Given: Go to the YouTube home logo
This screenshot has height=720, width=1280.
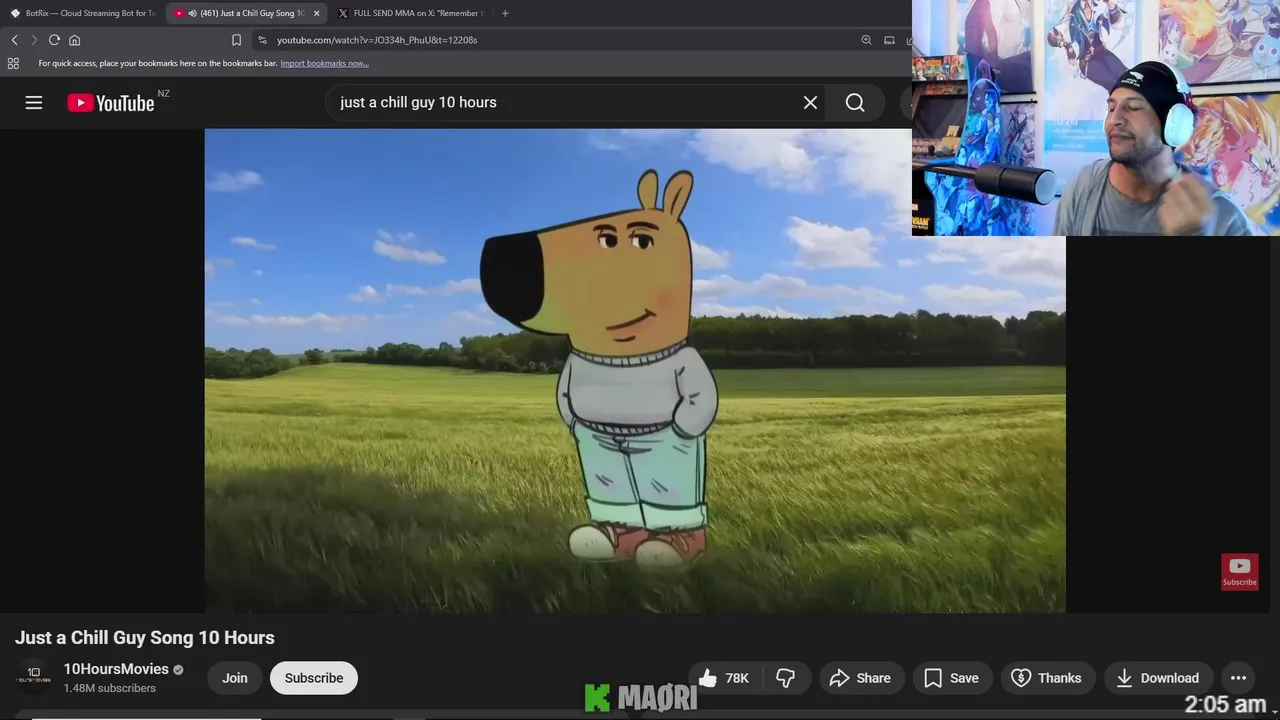Looking at the screenshot, I should point(111,103).
